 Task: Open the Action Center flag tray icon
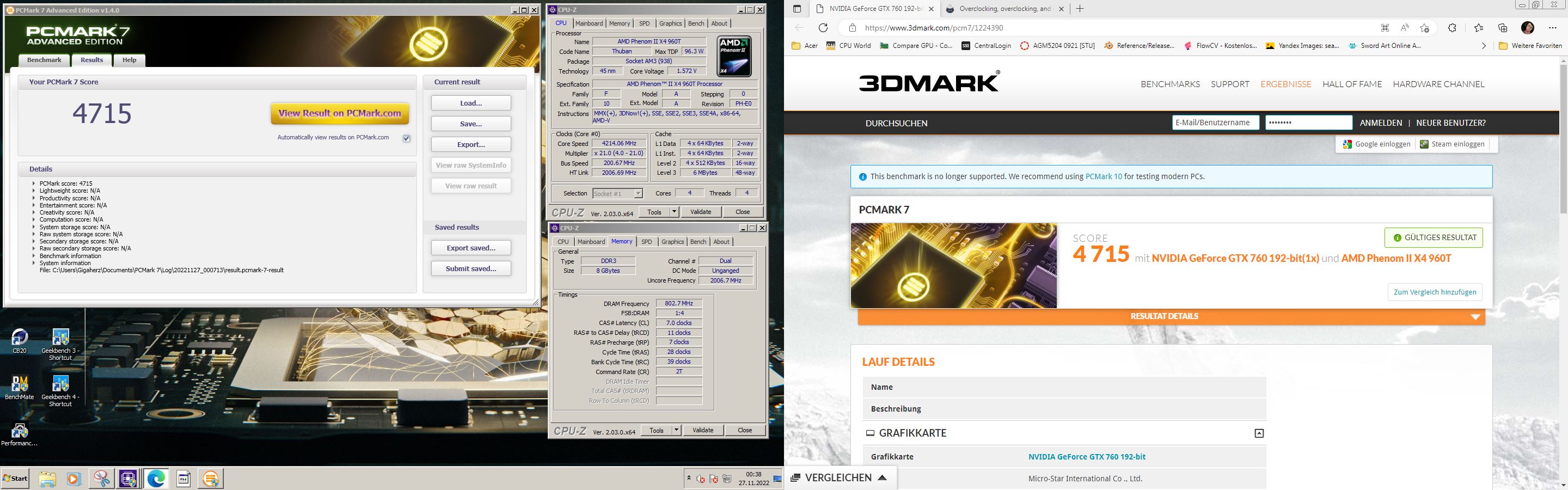[713, 479]
